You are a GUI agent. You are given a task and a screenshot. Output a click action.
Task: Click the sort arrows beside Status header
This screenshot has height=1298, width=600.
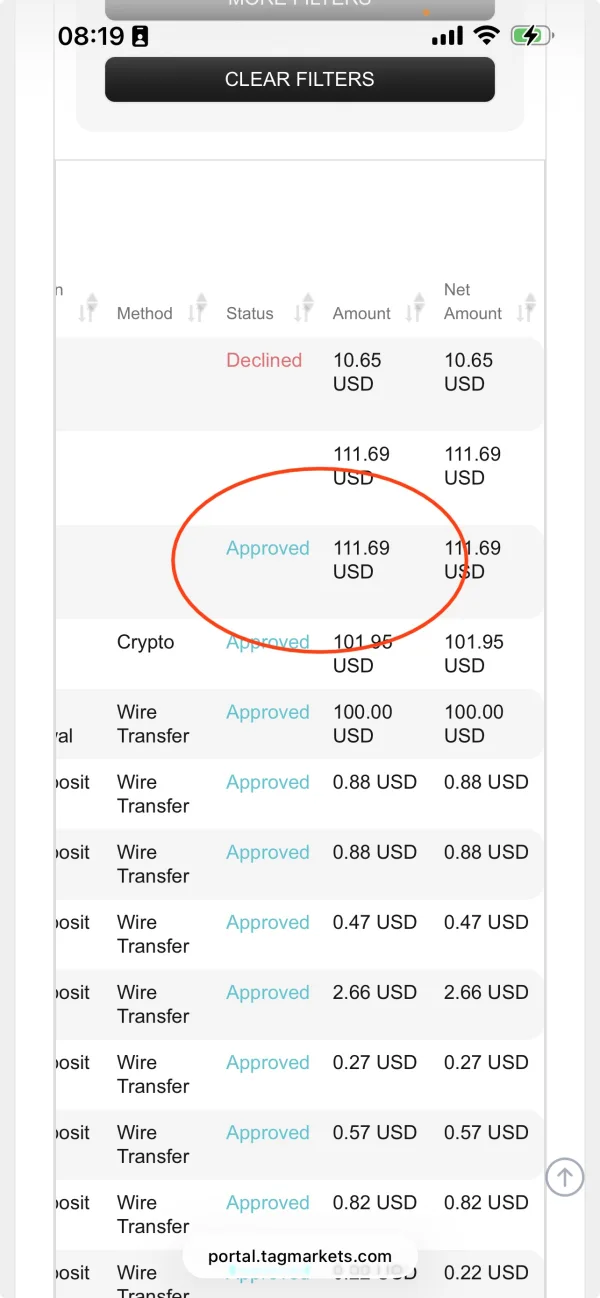pos(303,306)
